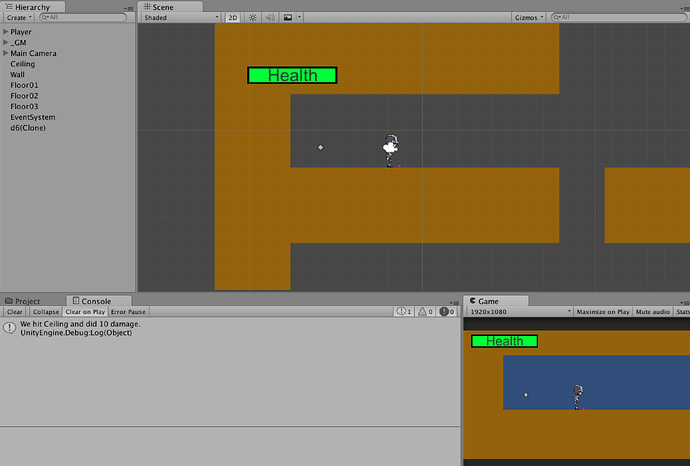This screenshot has width=690, height=466.
Task: Select Floor01 in Hierarchy
Action: coord(24,85)
